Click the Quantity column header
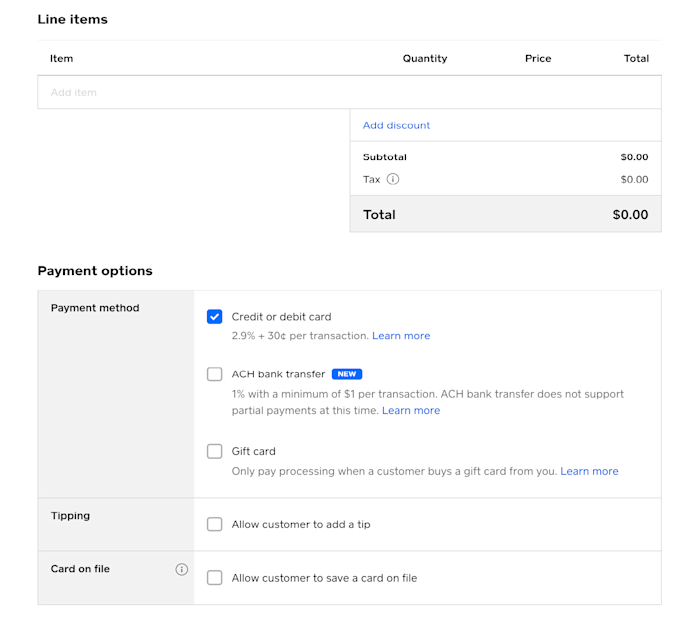700x625 pixels. click(x=425, y=59)
